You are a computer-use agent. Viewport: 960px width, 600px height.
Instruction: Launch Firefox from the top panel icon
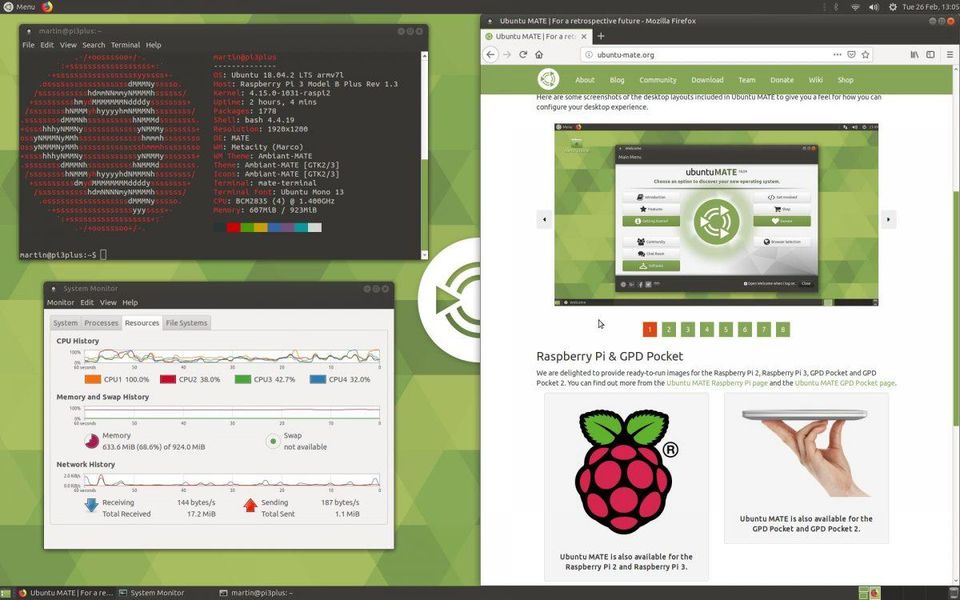click(47, 7)
